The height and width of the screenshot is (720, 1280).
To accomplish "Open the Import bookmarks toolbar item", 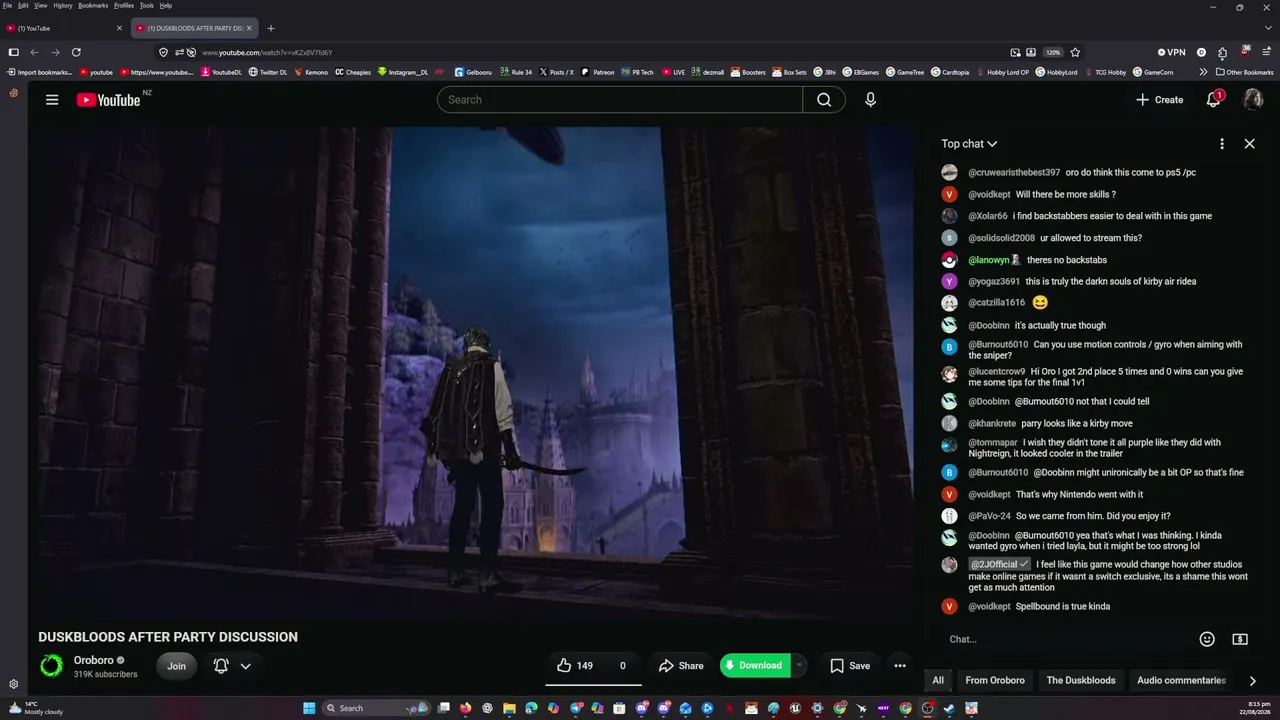I will [40, 72].
